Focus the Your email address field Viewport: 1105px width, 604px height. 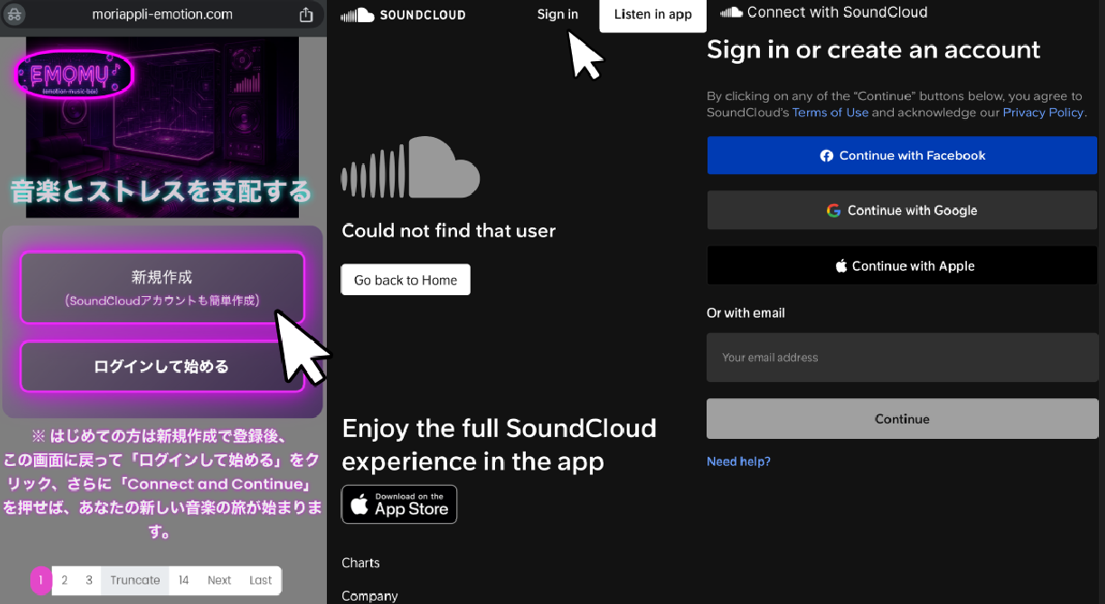pyautogui.click(x=902, y=357)
